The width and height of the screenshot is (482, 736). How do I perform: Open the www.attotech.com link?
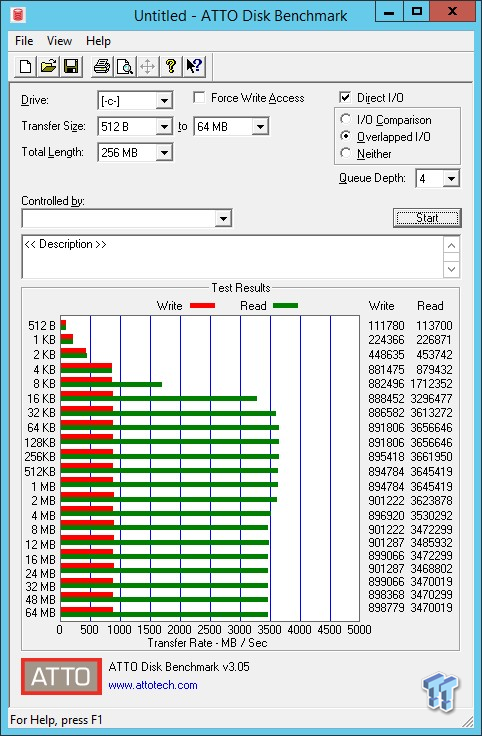coord(153,685)
